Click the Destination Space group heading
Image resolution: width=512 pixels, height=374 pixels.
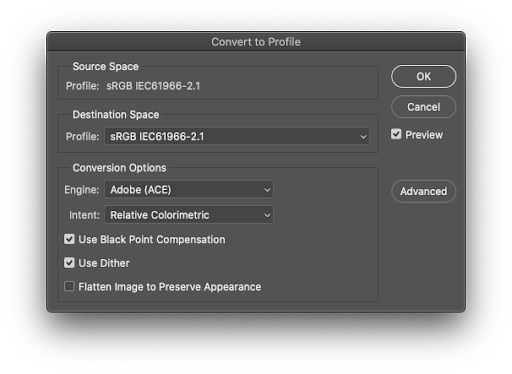coord(116,115)
